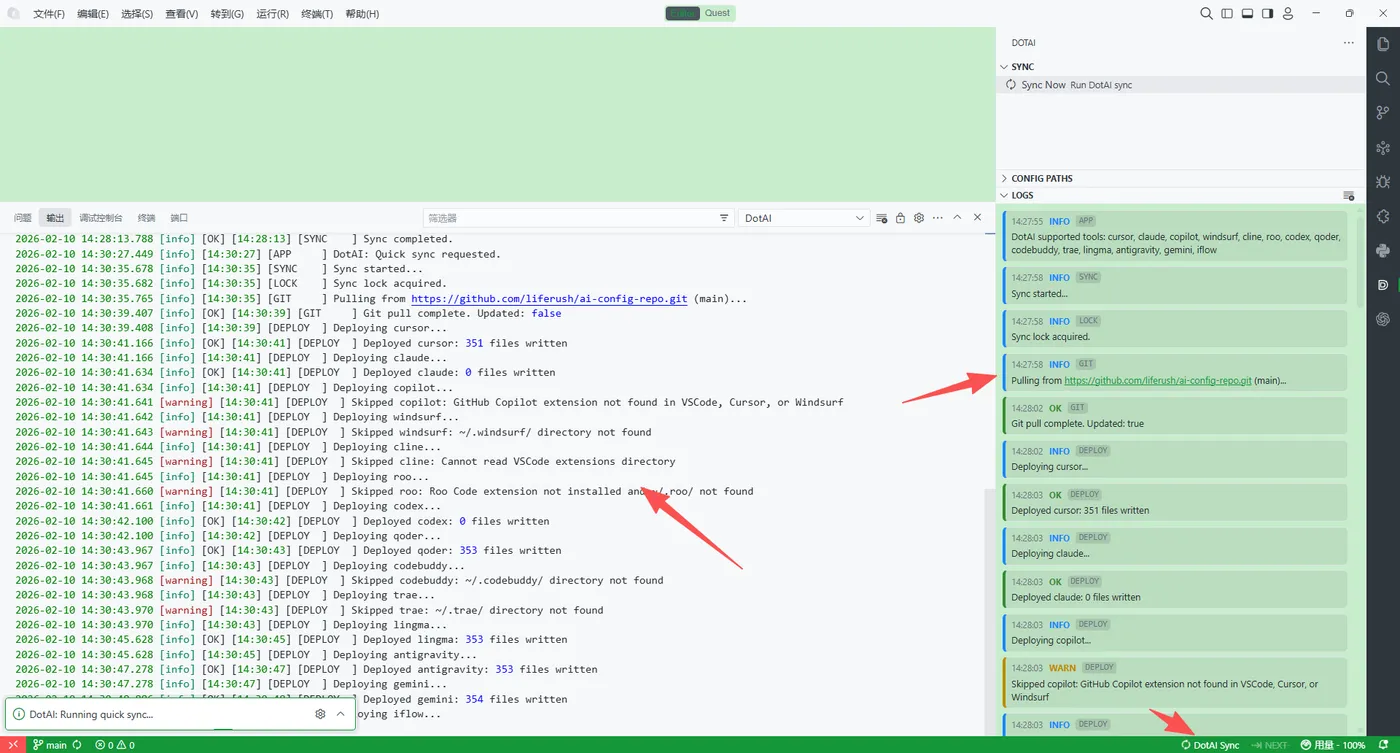This screenshot has height=753, width=1400.
Task: Open the 文件(F) menu
Action: tap(49, 14)
